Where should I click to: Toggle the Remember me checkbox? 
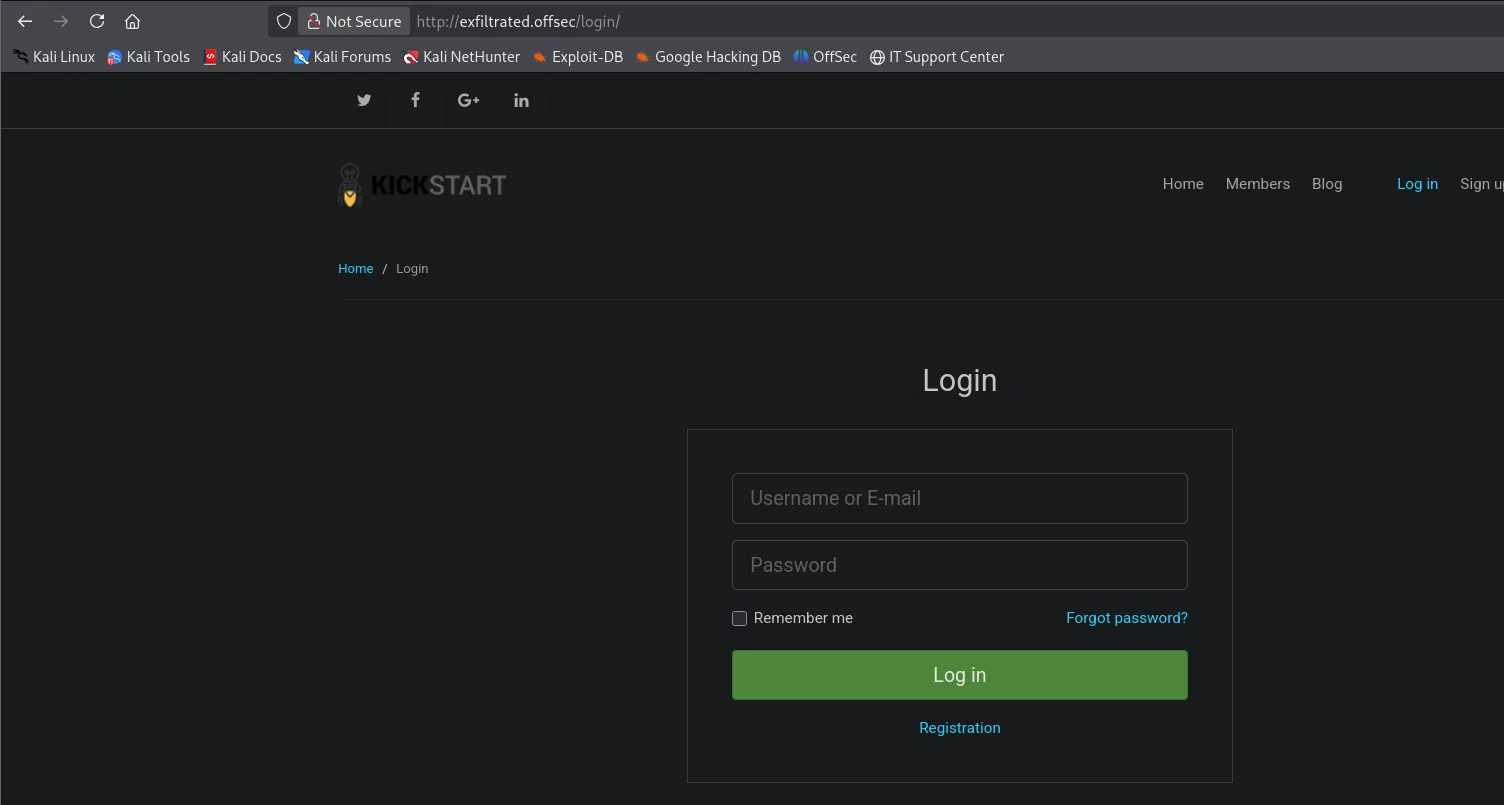[739, 618]
